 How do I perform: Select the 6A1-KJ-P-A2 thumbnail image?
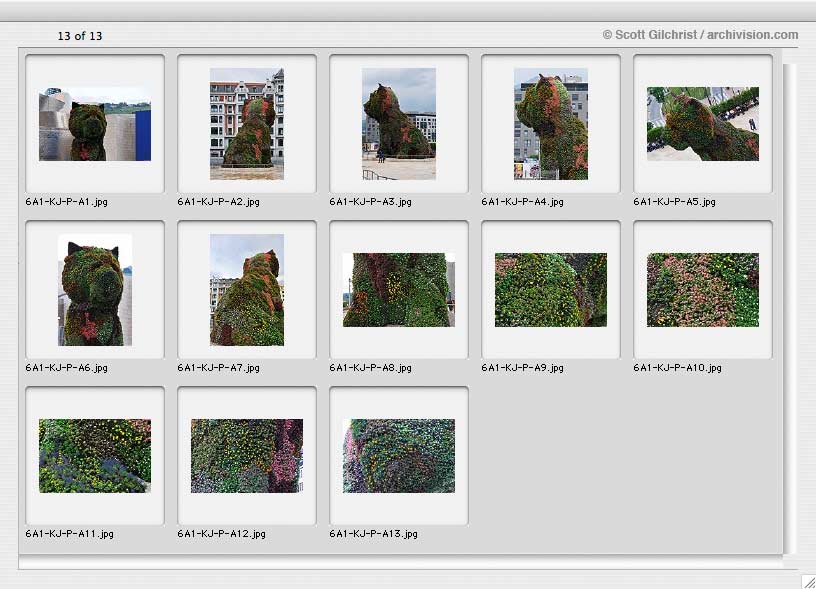pyautogui.click(x=247, y=124)
